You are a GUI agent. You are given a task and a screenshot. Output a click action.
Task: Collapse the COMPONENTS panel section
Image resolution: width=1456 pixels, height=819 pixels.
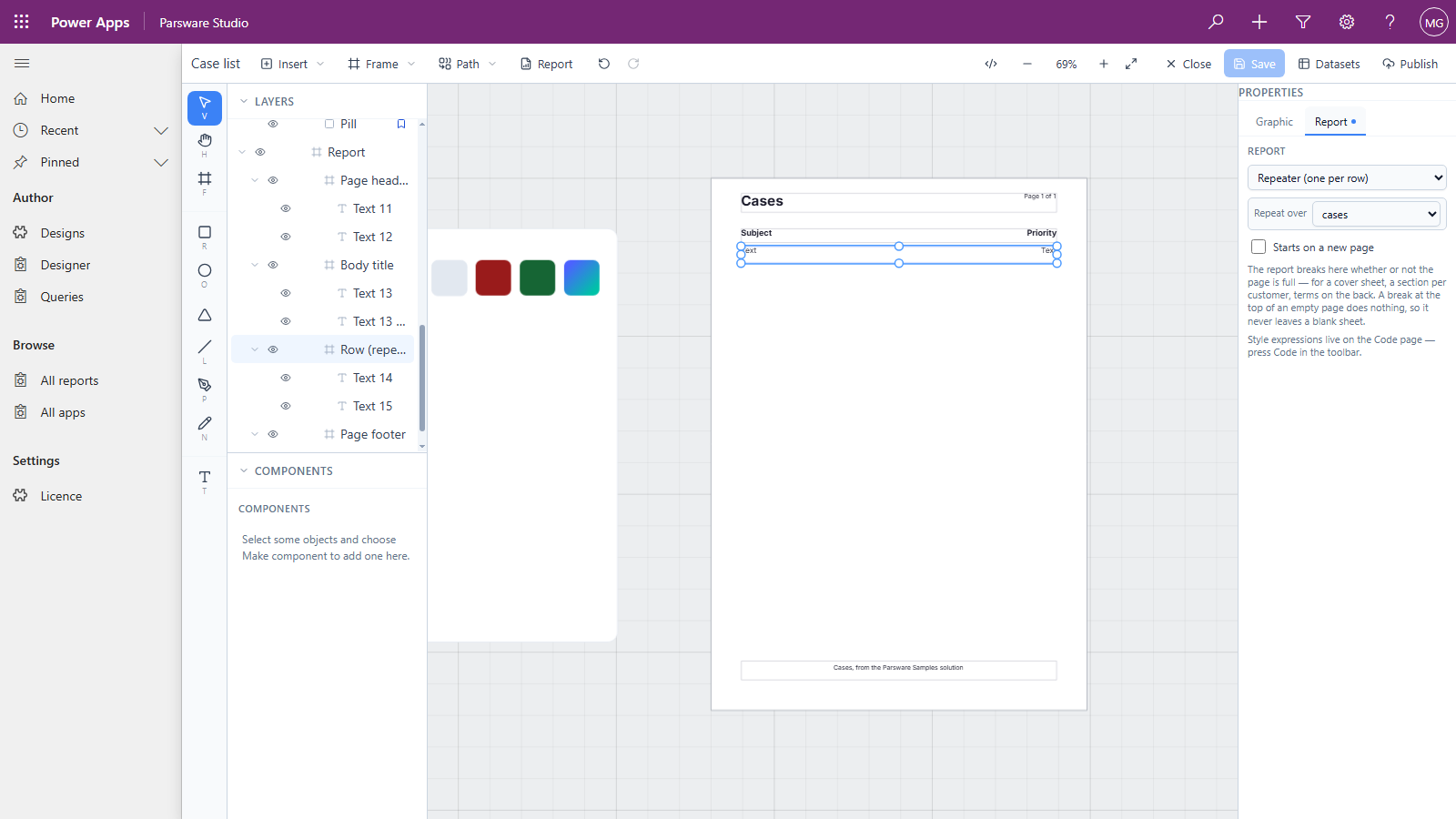[244, 471]
